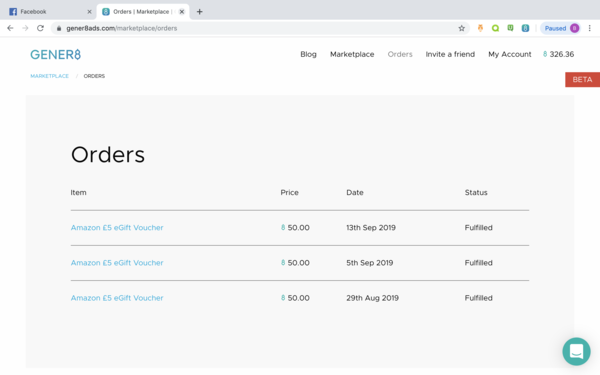Click the Date column header
Screen dimensions: 600x375
(355, 192)
